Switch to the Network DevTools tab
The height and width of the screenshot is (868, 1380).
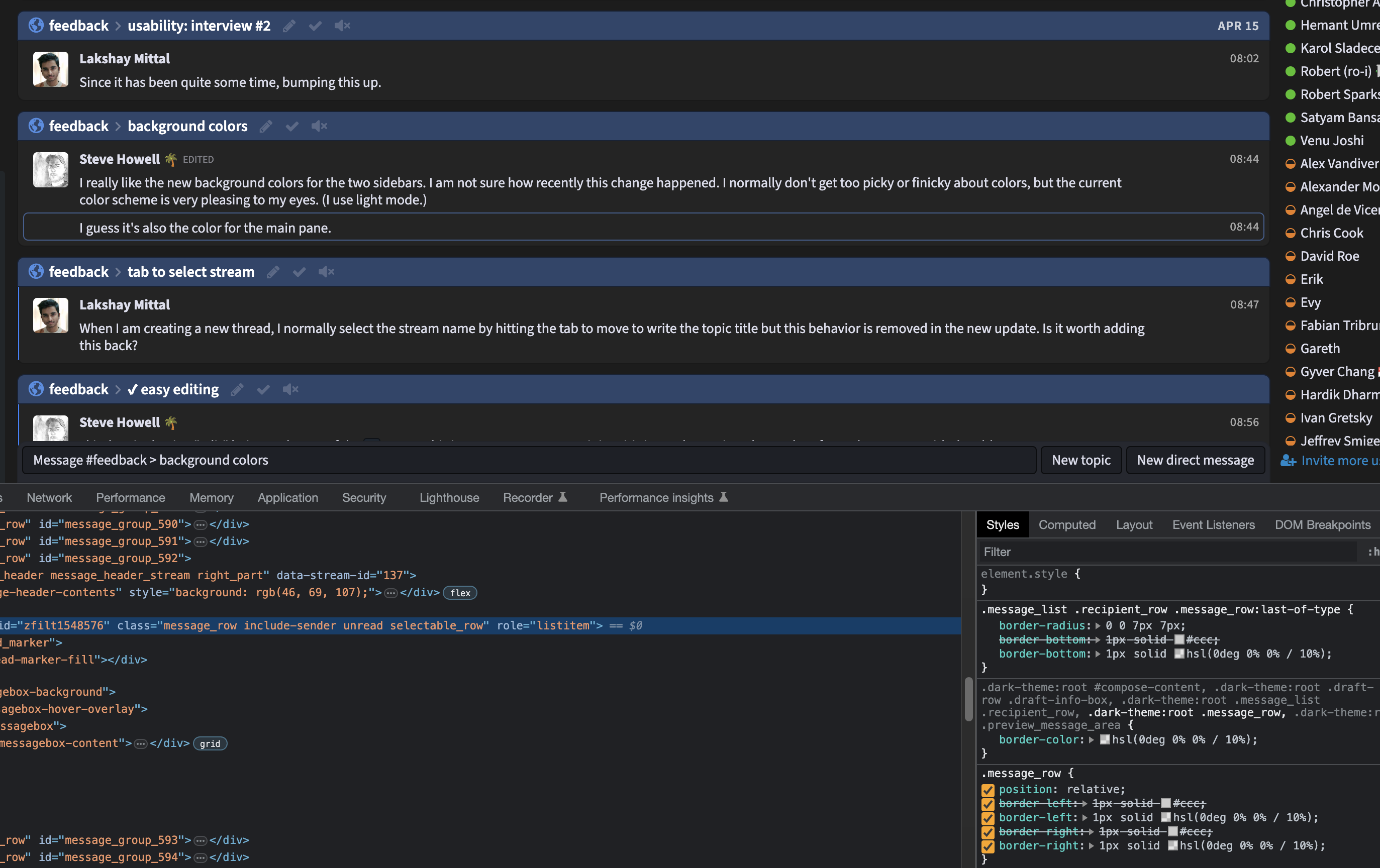tap(49, 498)
